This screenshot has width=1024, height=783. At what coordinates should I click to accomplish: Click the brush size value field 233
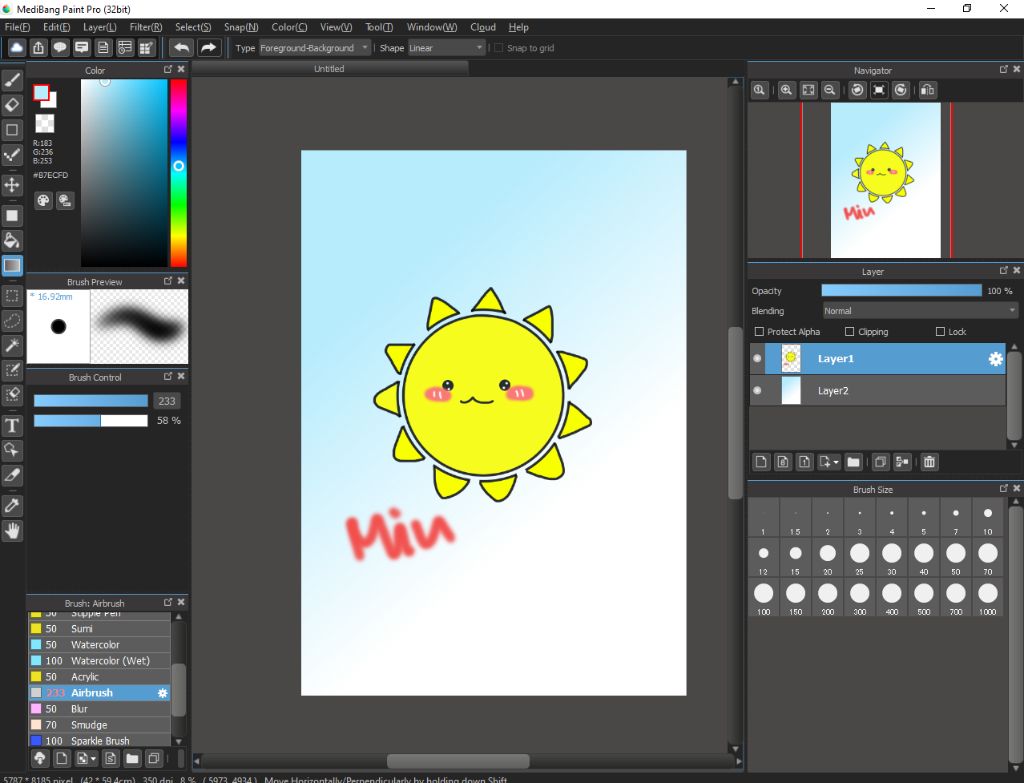167,401
